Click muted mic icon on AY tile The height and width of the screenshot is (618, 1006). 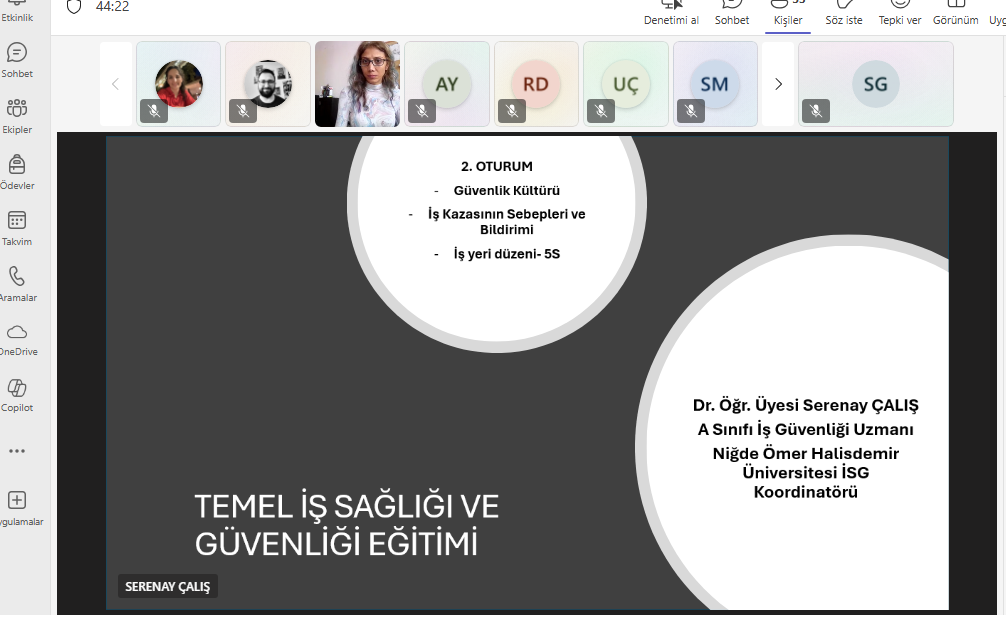(422, 111)
